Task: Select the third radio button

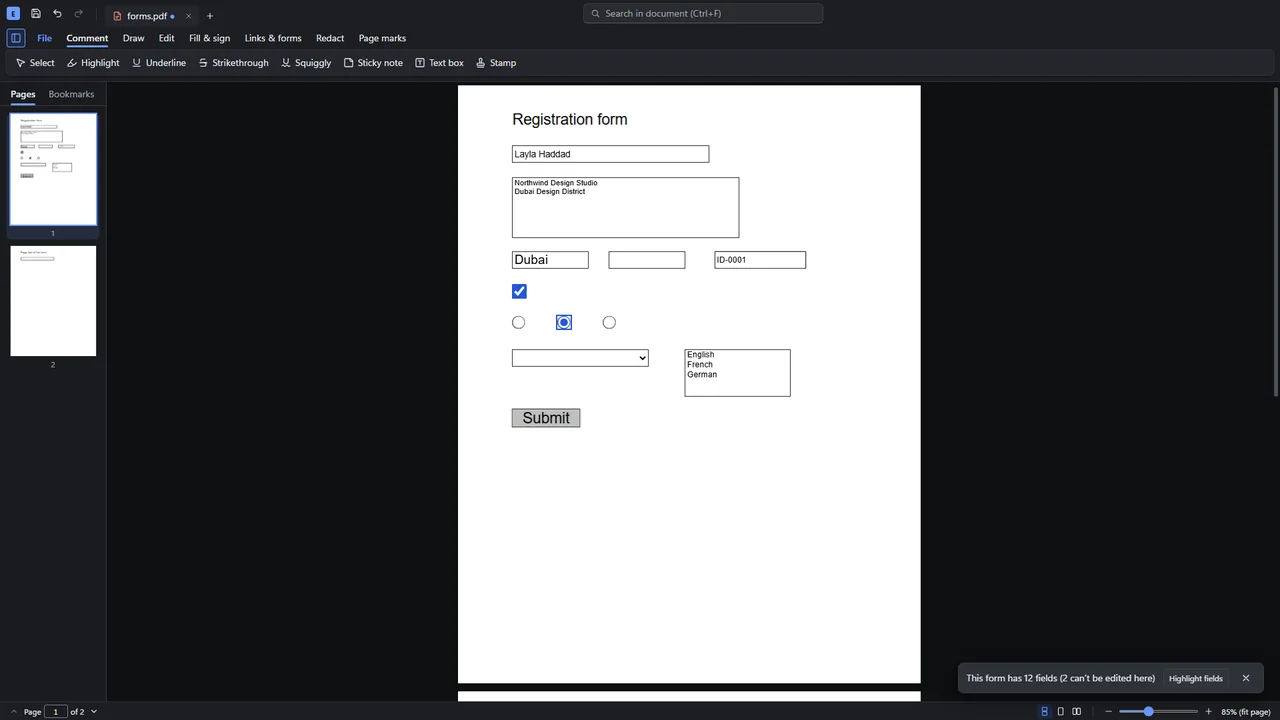Action: tap(609, 322)
